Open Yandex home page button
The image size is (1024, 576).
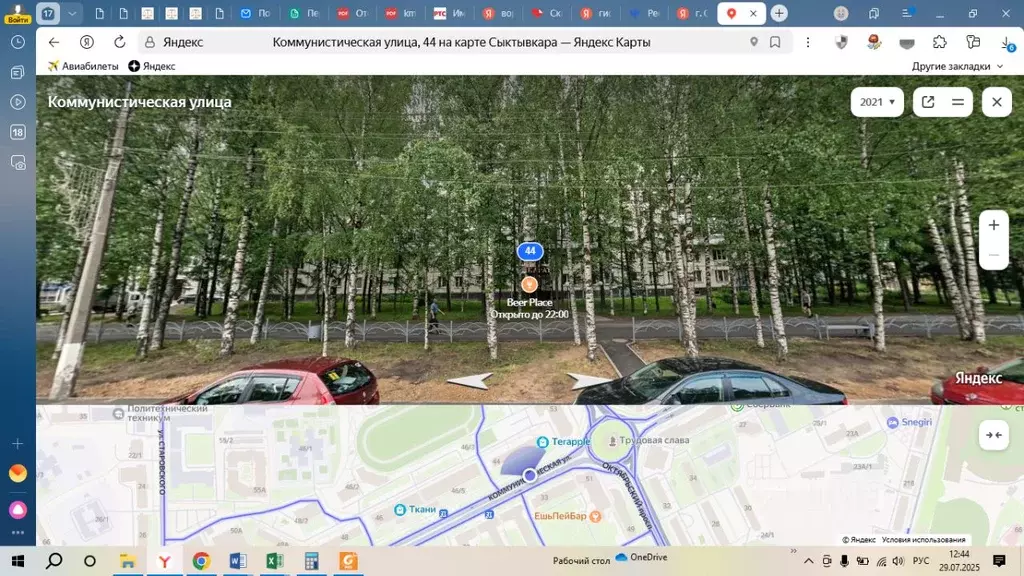tap(86, 42)
